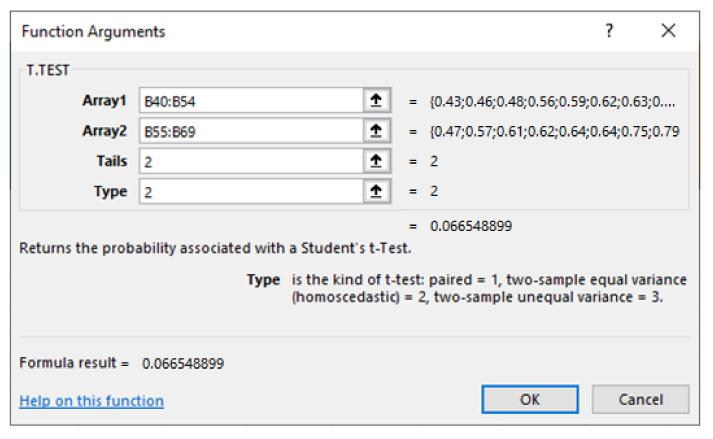
Task: Close the Function Arguments dialog
Action: coord(668,31)
